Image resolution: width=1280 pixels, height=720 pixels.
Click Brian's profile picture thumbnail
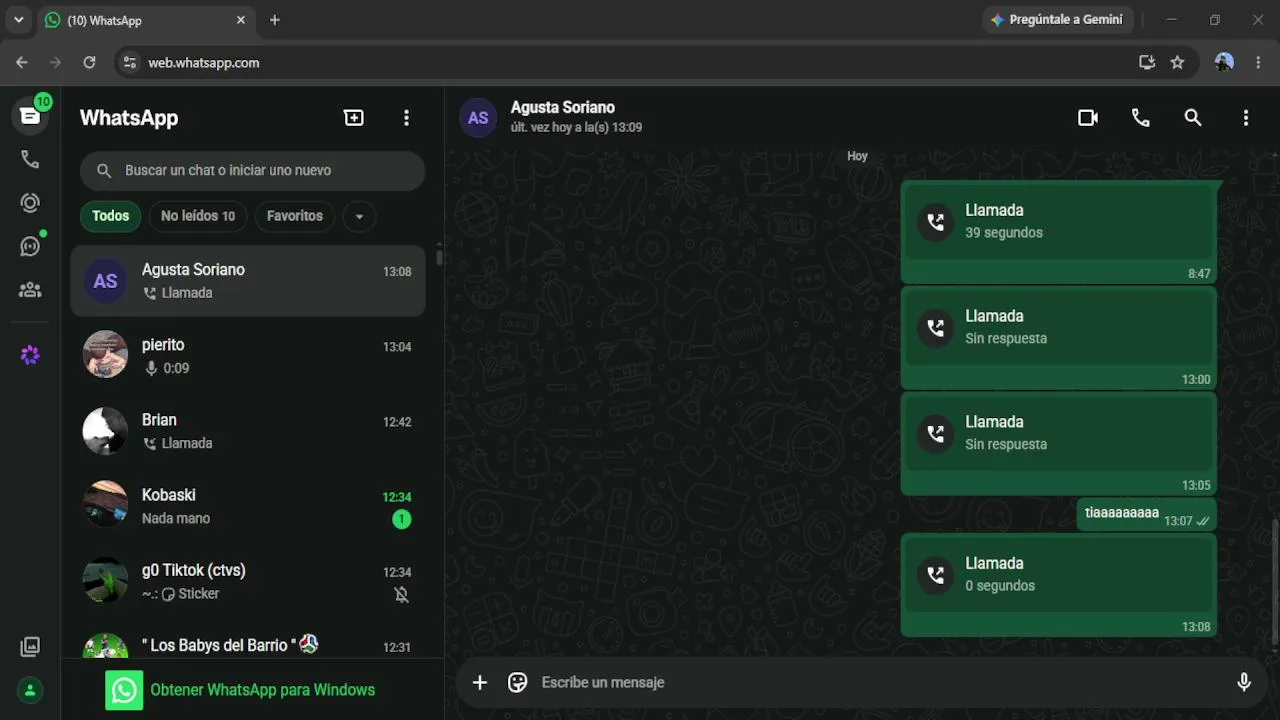[105, 430]
